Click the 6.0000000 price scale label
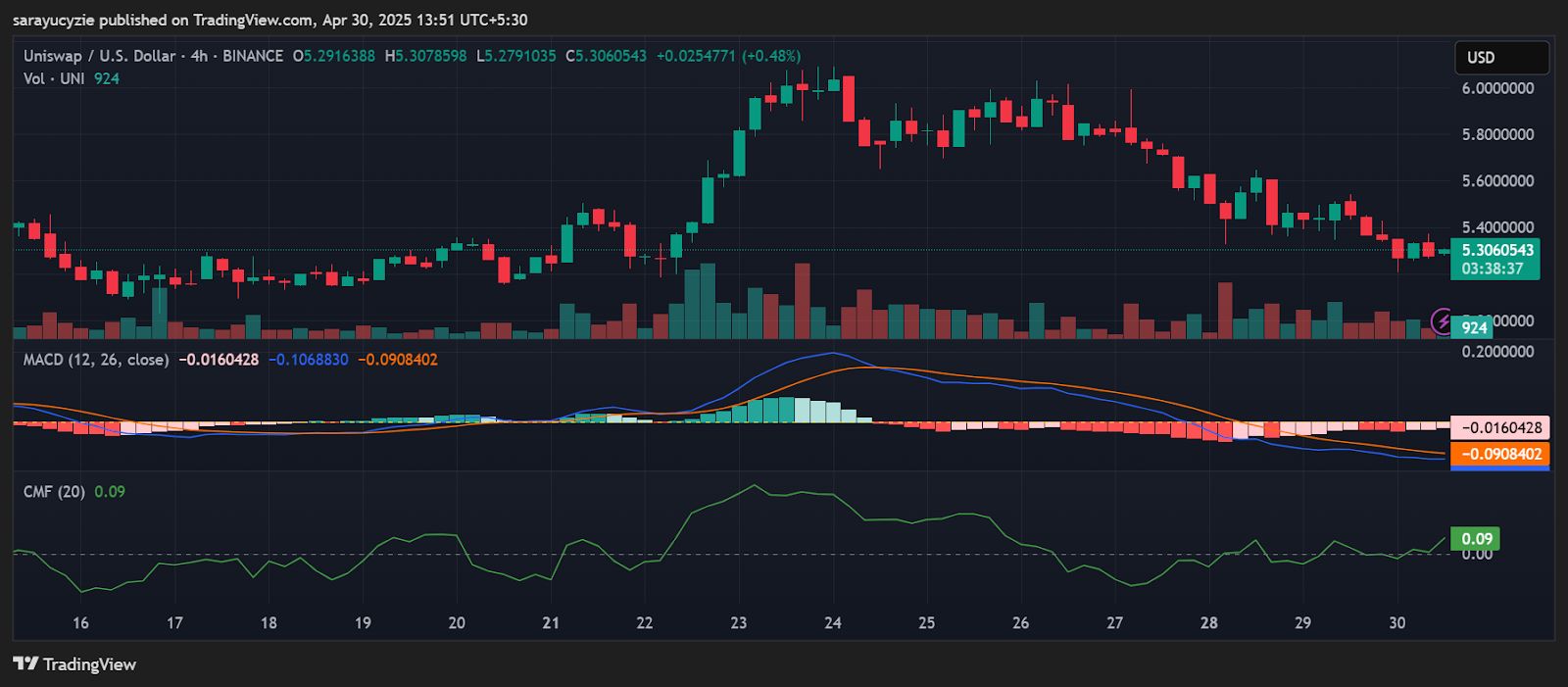 1498,88
